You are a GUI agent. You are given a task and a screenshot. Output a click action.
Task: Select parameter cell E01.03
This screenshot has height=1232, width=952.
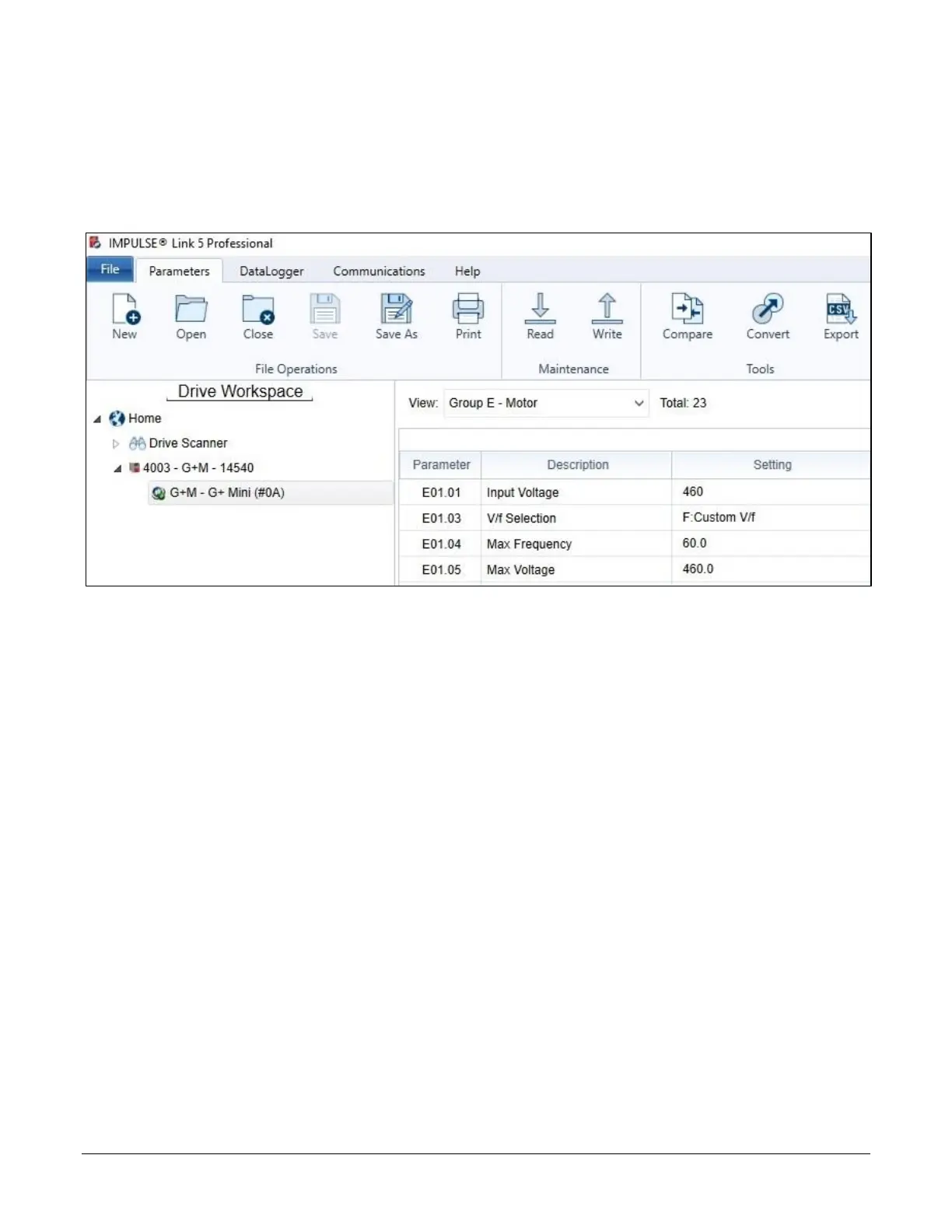tap(441, 518)
